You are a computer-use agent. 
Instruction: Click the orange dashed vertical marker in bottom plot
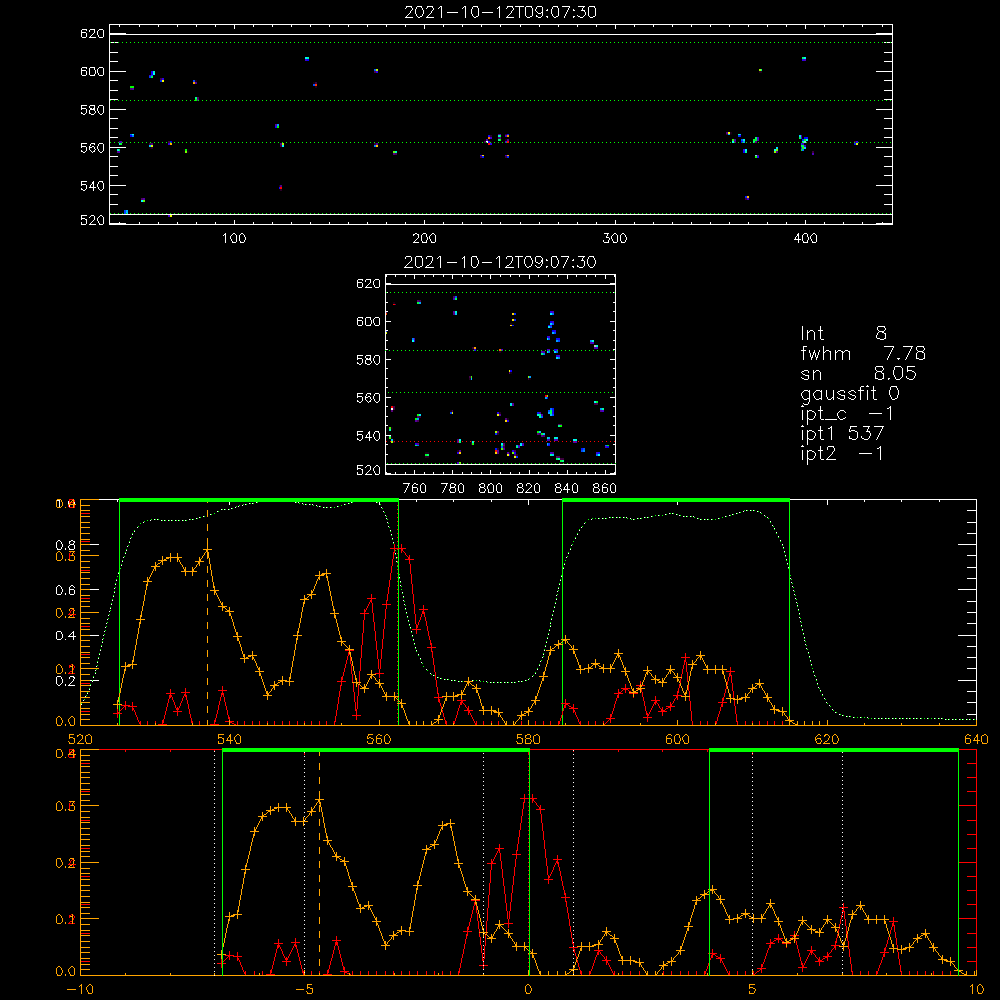click(320, 862)
